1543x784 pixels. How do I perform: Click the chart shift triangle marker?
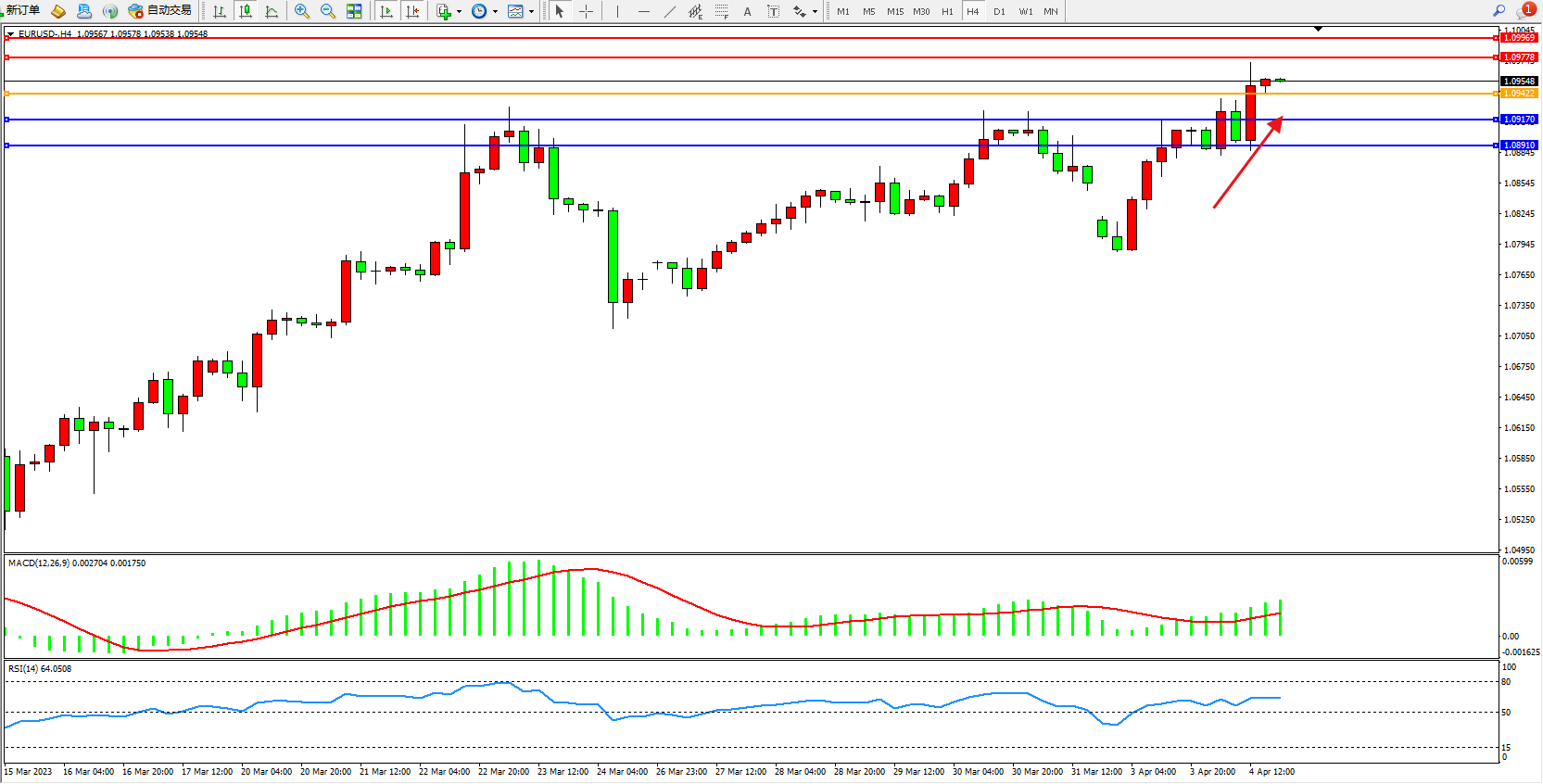pos(1318,30)
